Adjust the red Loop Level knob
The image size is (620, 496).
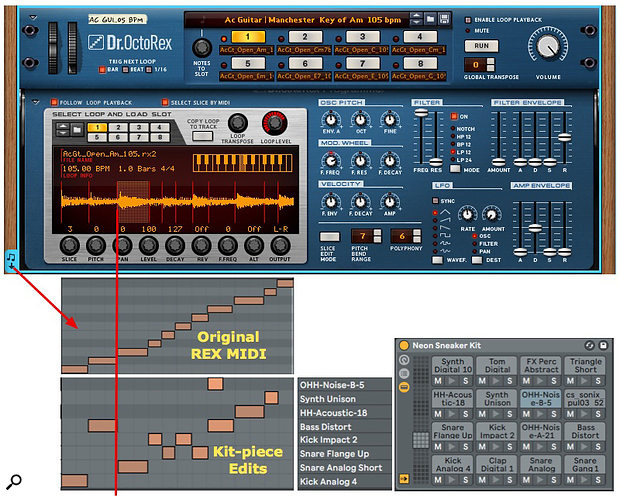(275, 123)
